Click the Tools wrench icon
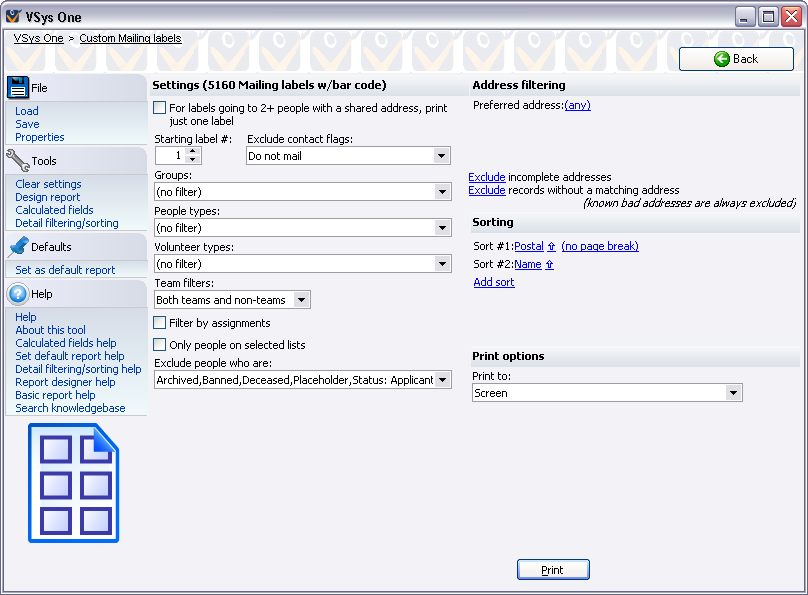The image size is (808, 595). (x=18, y=160)
